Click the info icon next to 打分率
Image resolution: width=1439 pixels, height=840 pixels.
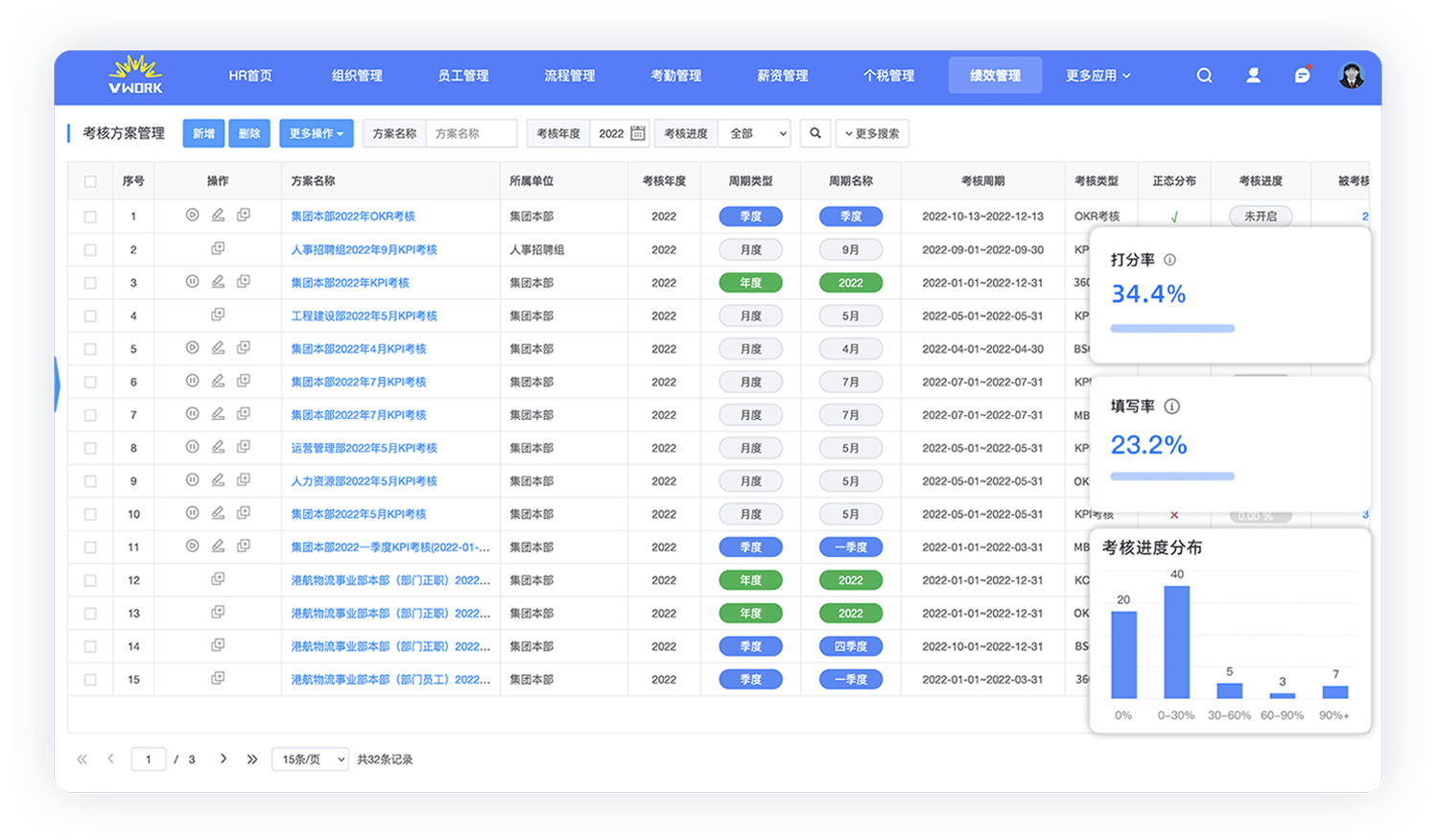pyautogui.click(x=1169, y=260)
